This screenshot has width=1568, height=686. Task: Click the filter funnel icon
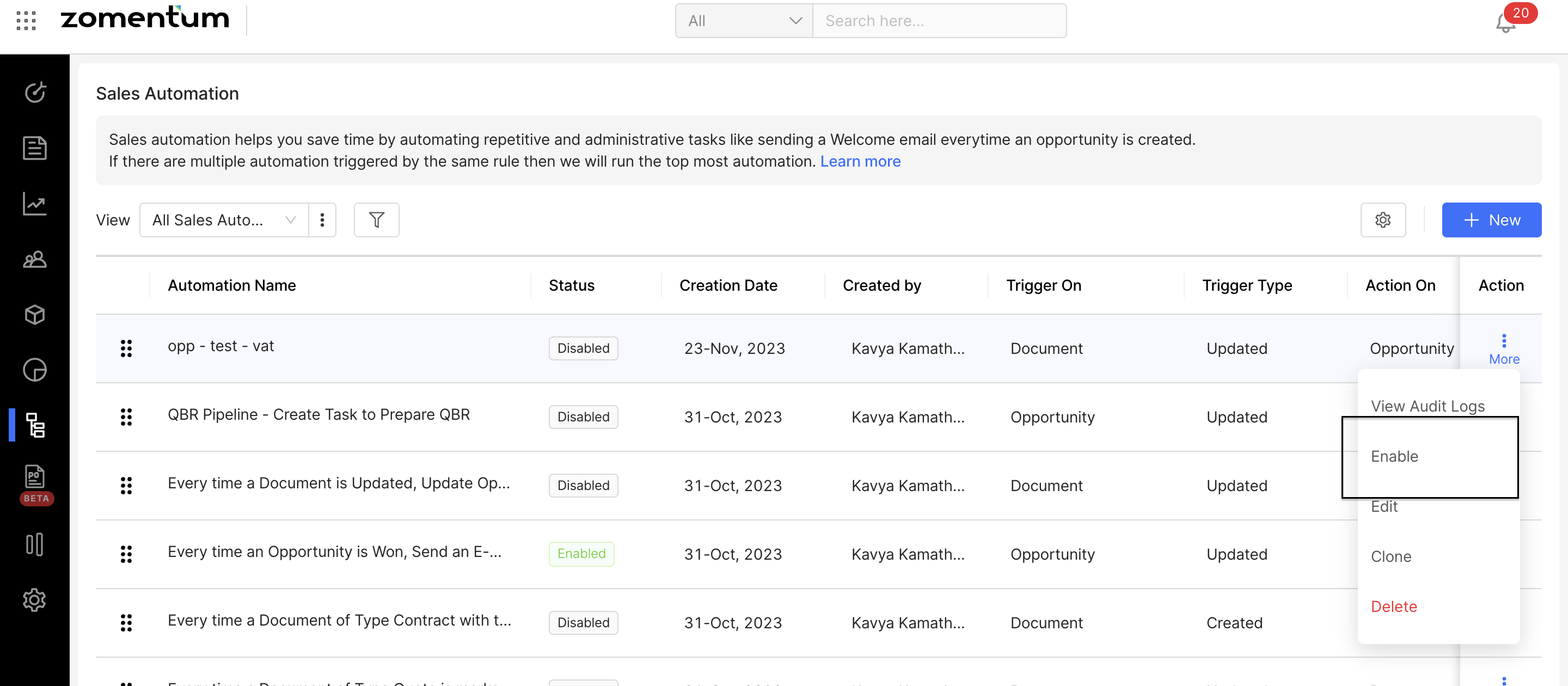[376, 220]
